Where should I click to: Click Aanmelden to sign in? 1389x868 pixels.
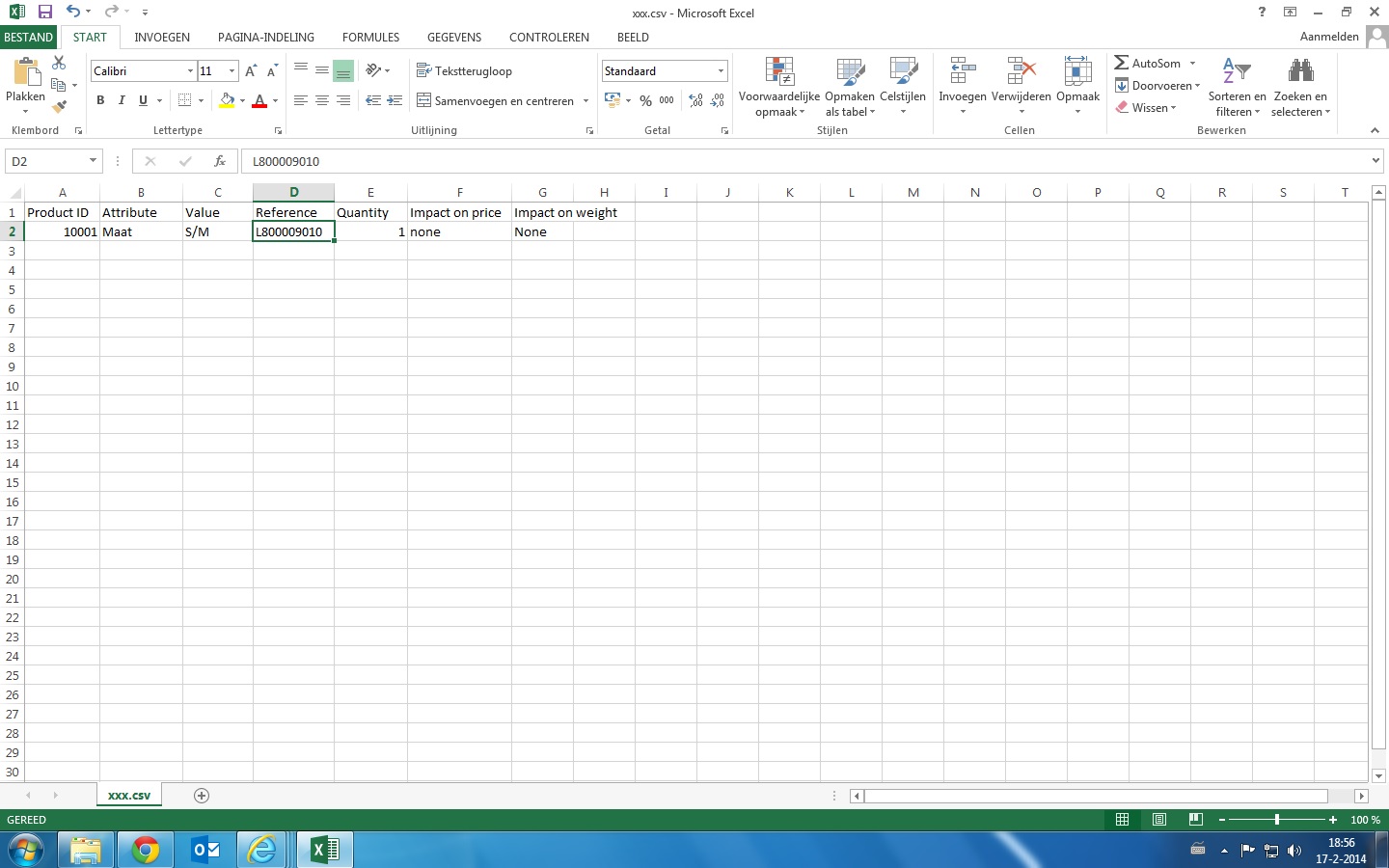(x=1328, y=37)
